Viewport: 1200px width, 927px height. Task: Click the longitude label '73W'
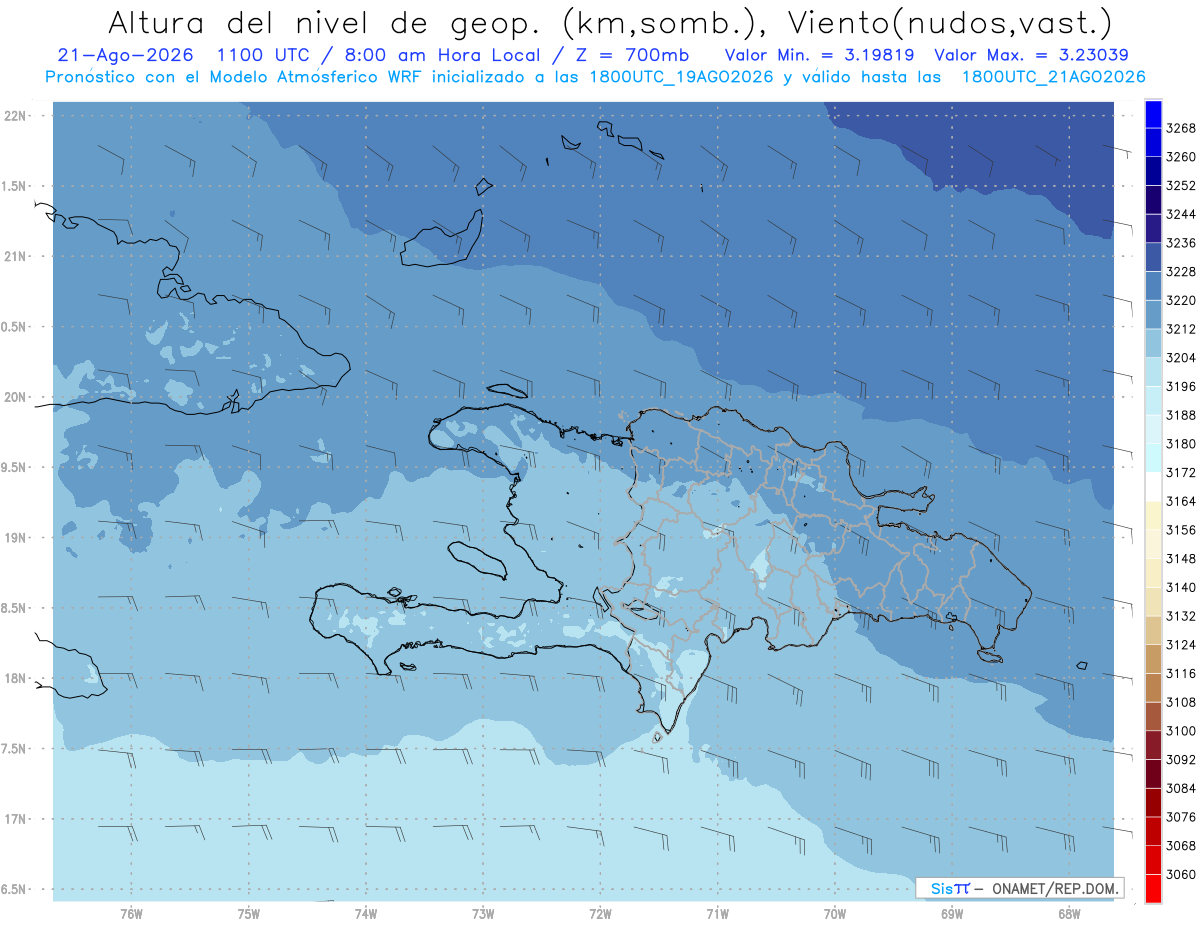pyautogui.click(x=483, y=913)
